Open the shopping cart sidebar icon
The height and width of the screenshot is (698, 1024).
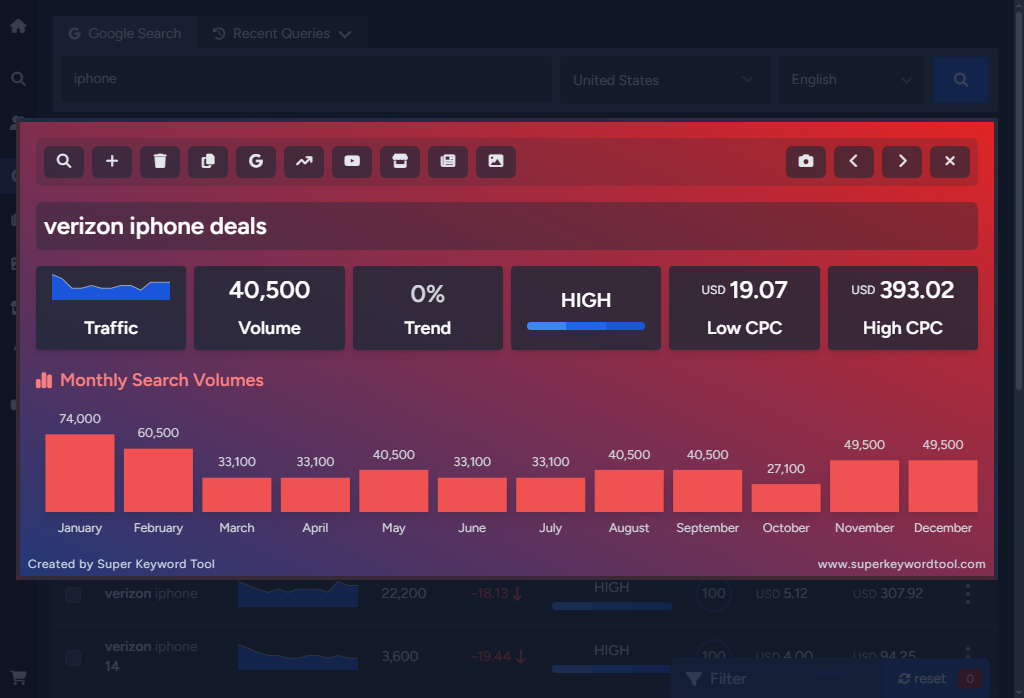click(18, 678)
